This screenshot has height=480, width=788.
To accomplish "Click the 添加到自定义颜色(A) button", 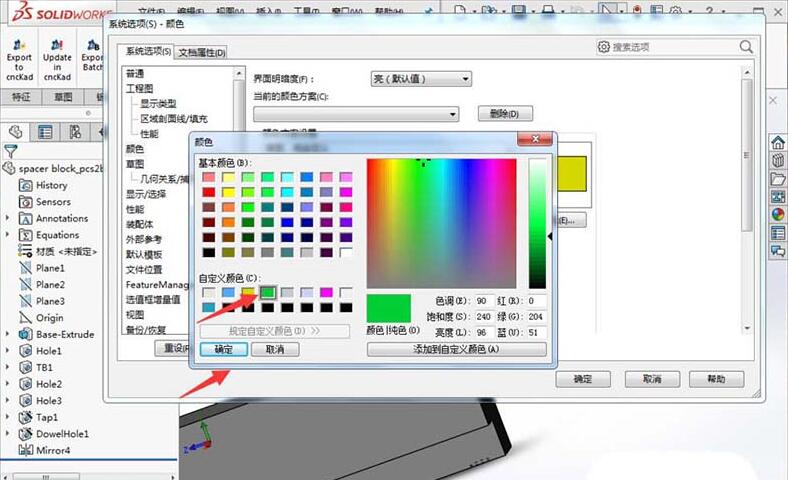I will coord(456,349).
